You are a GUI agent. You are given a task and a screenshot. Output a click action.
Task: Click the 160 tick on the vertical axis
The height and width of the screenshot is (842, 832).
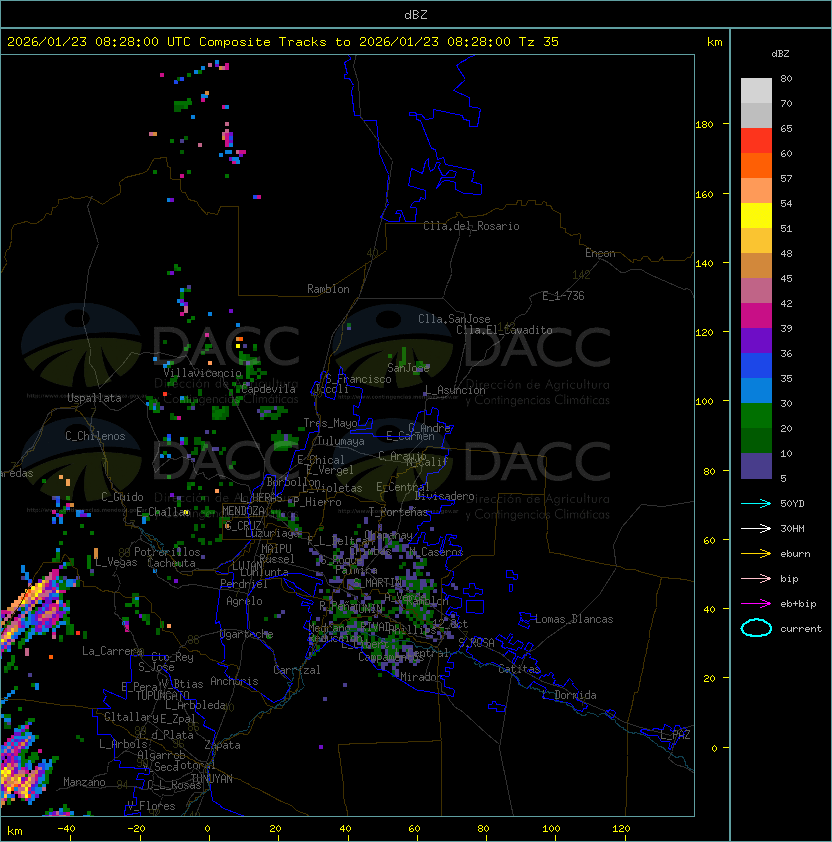pos(704,194)
